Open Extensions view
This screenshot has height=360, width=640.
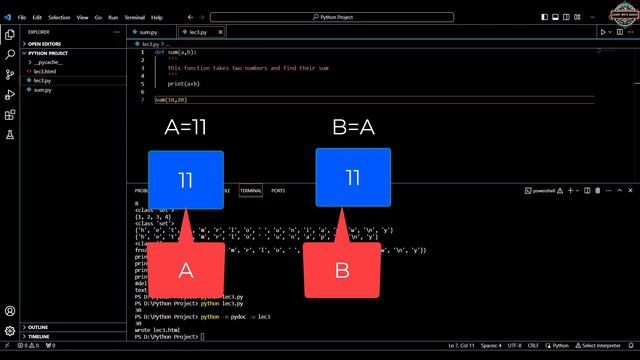[10, 115]
